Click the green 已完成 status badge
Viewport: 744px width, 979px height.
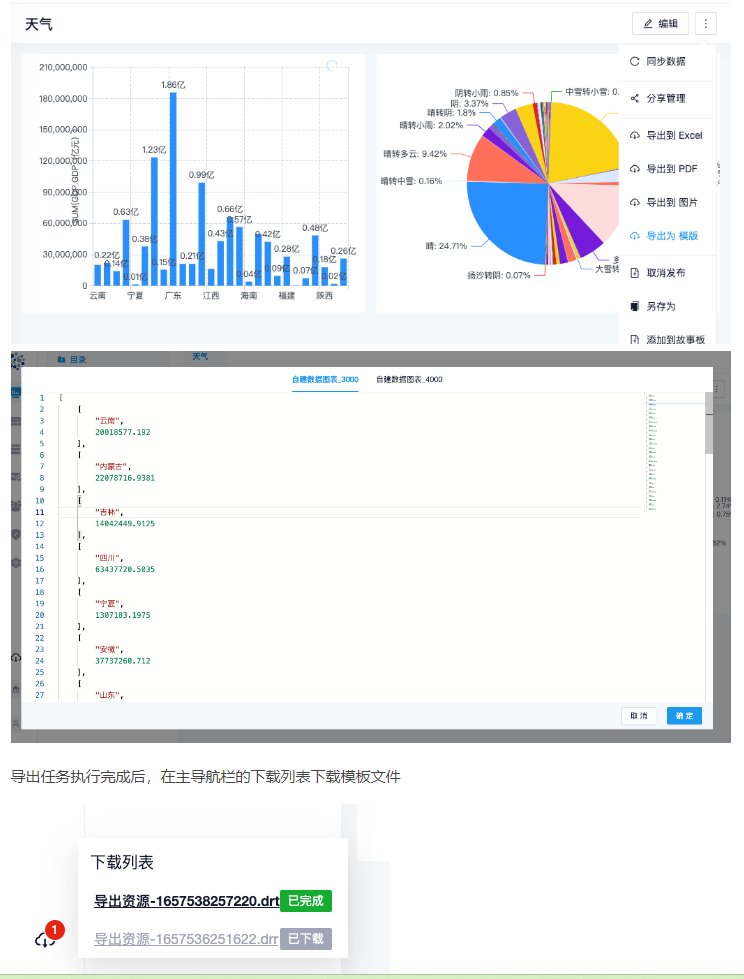pyautogui.click(x=306, y=901)
